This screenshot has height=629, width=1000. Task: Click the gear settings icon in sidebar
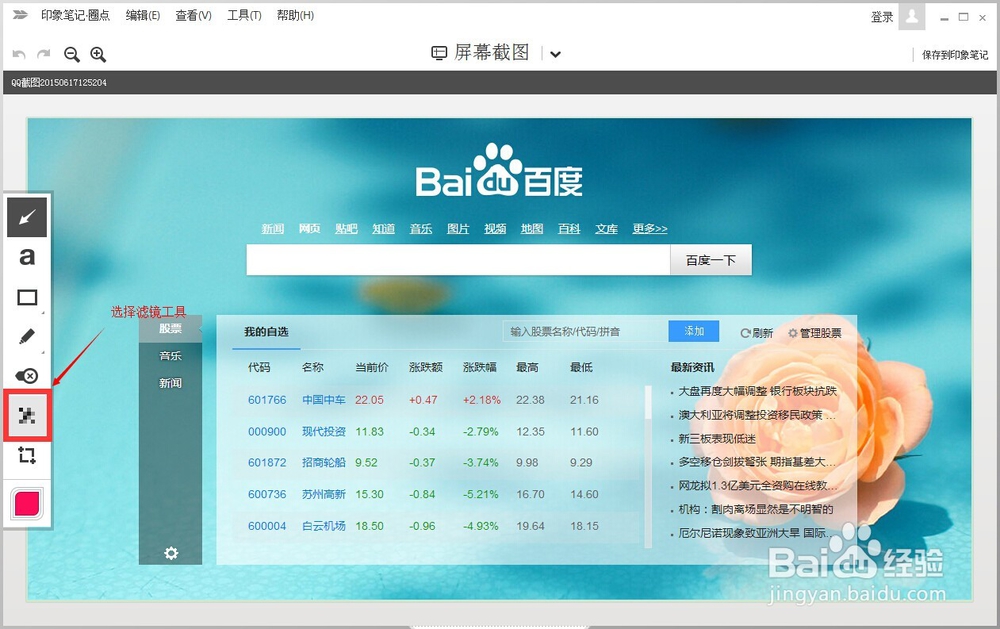click(171, 553)
